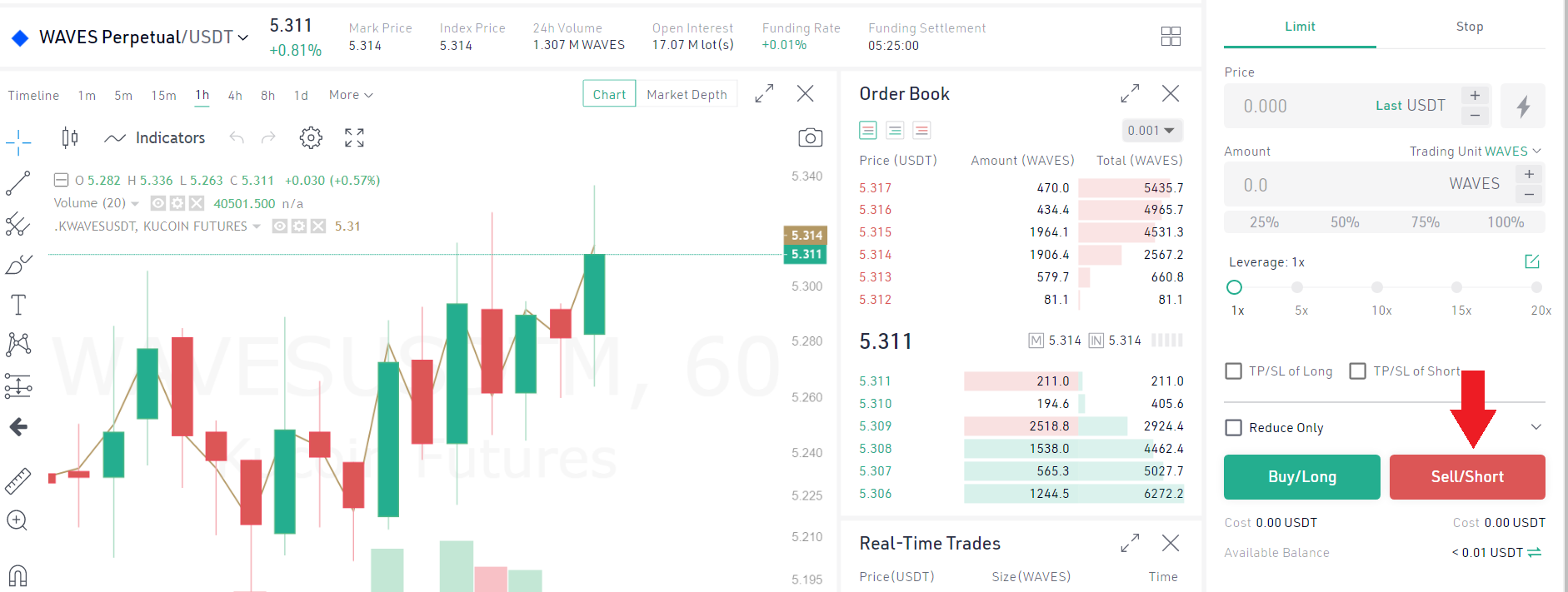The height and width of the screenshot is (592, 1568).
Task: Pick the ruler measure tool
Action: click(x=17, y=480)
